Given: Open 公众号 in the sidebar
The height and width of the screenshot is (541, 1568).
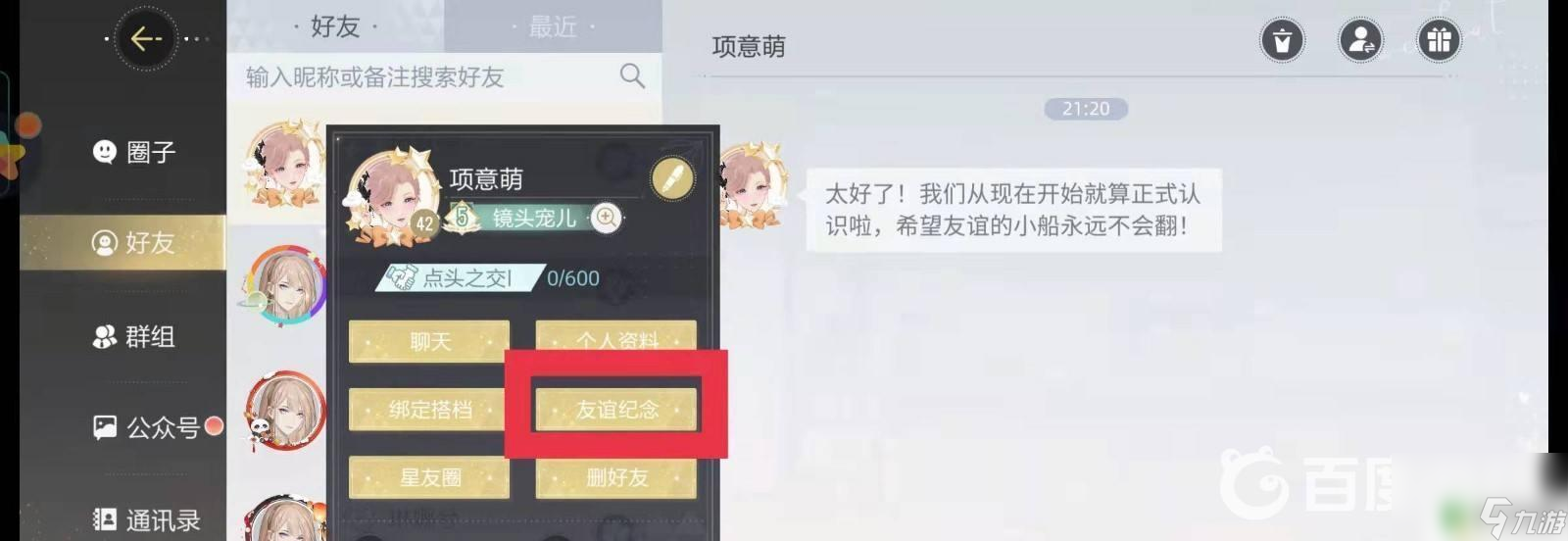Looking at the screenshot, I should (x=147, y=427).
